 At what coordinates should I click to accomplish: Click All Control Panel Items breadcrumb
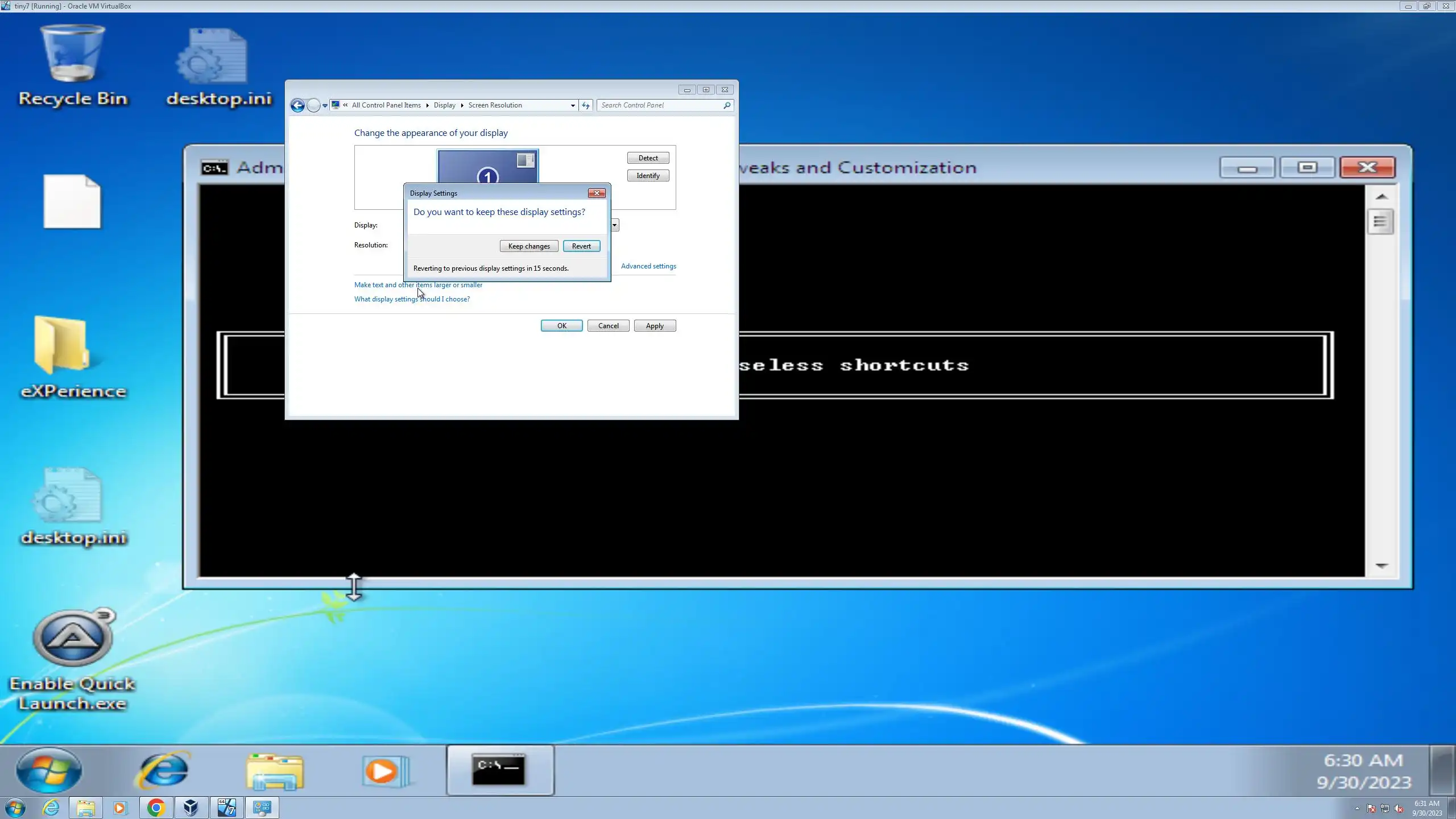point(386,105)
